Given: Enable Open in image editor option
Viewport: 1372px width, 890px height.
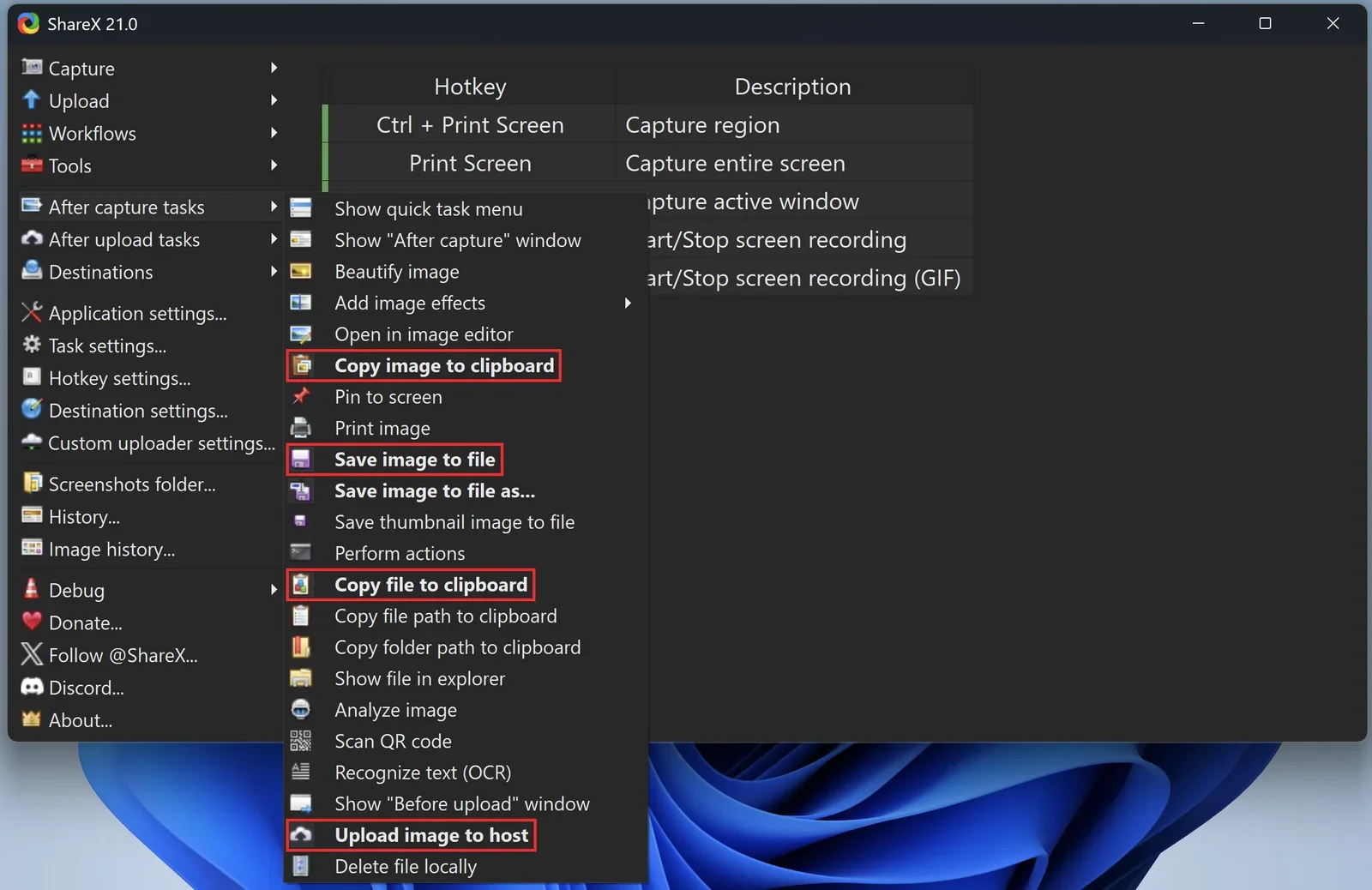Looking at the screenshot, I should 466,334.
